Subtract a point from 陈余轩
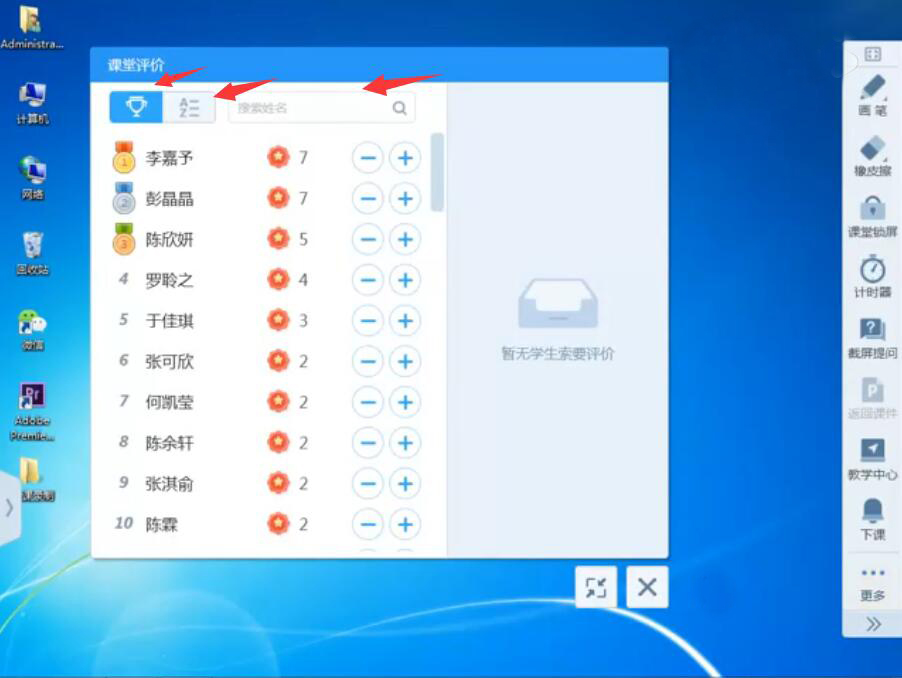The width and height of the screenshot is (902, 678). point(368,443)
